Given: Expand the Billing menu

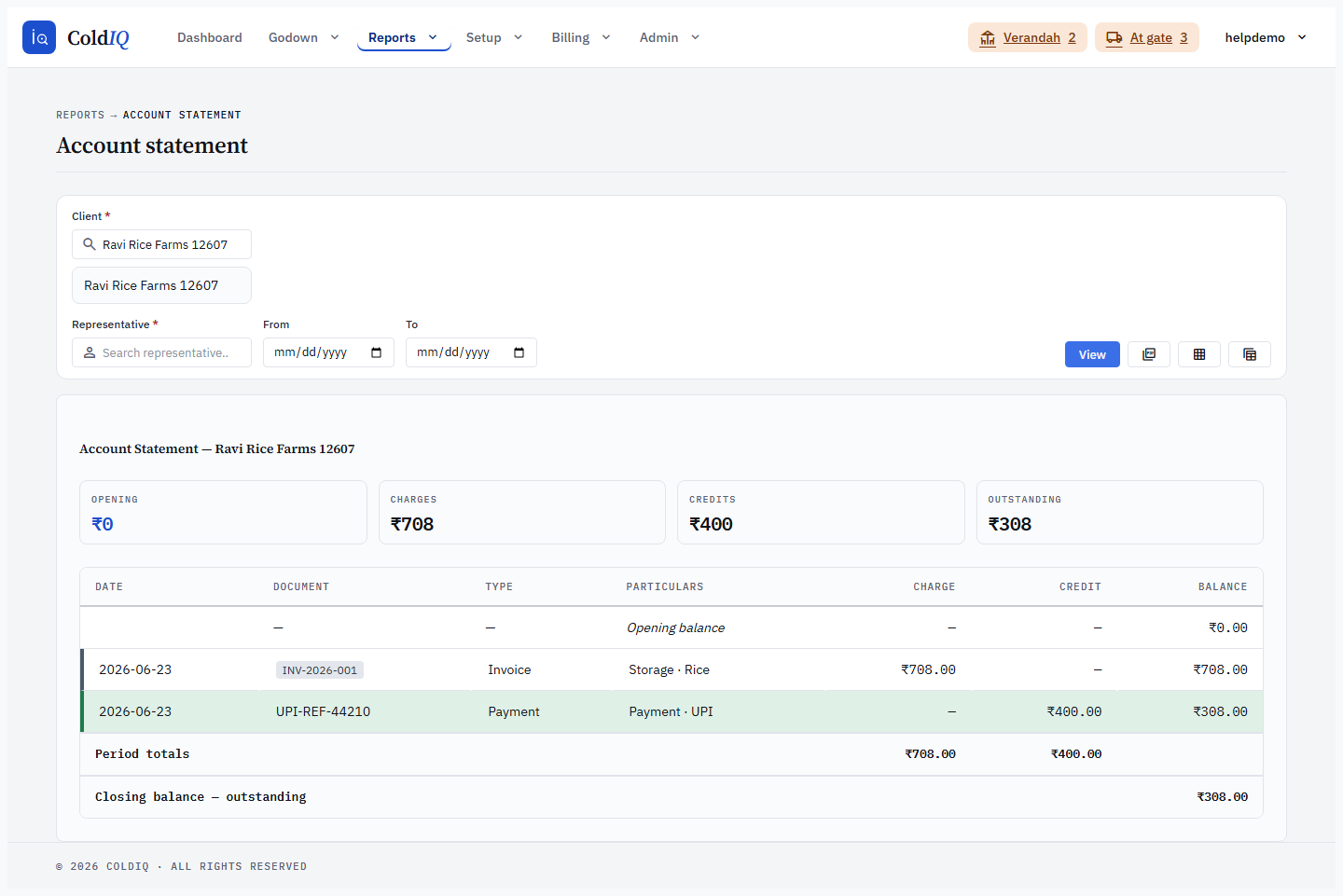Looking at the screenshot, I should [x=581, y=37].
